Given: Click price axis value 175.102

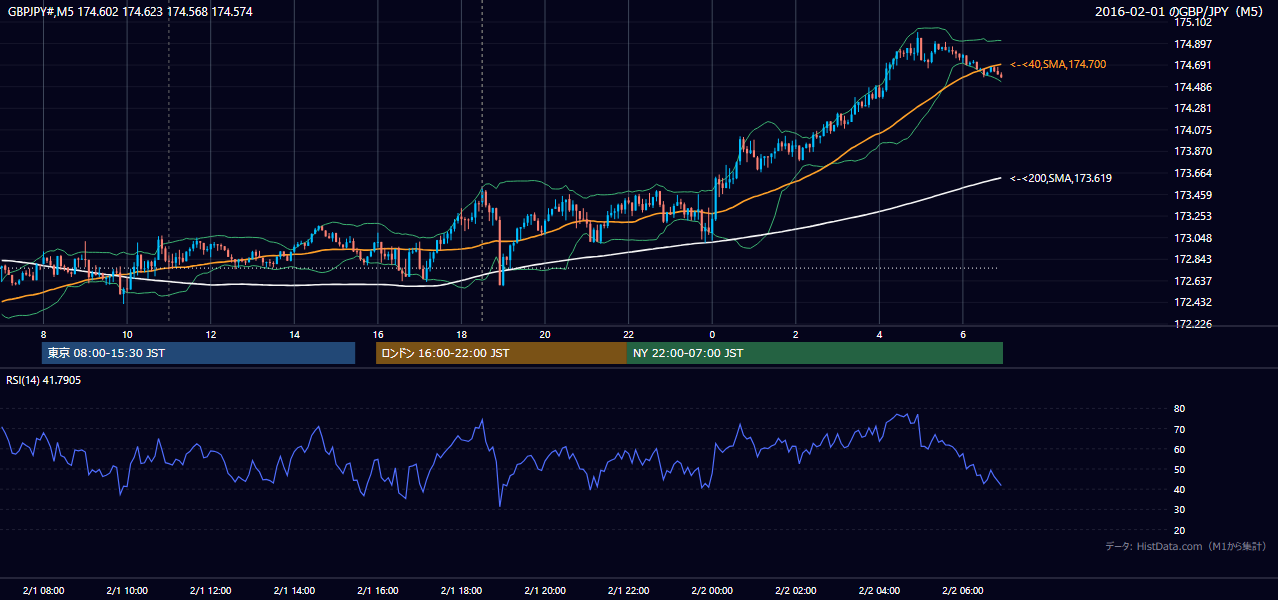Looking at the screenshot, I should click(x=1193, y=22).
